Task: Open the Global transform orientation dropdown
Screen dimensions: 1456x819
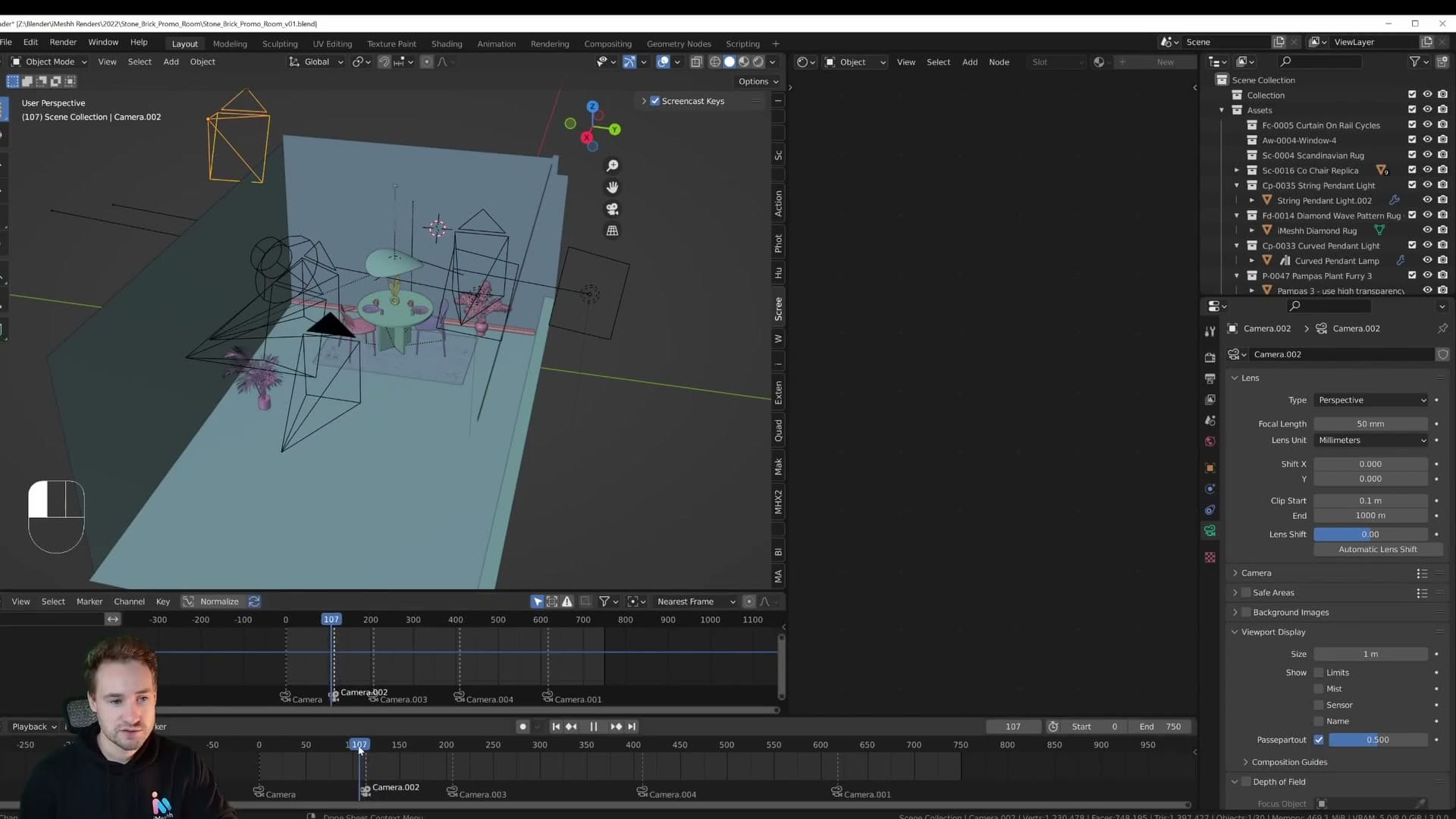Action: point(316,61)
